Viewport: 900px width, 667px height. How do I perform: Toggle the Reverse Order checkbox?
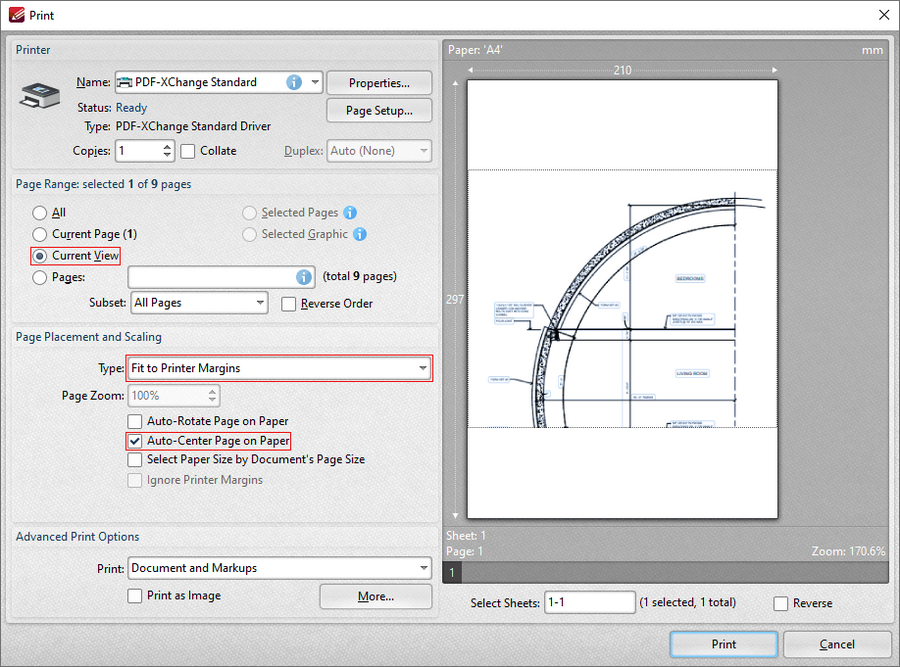coord(289,304)
